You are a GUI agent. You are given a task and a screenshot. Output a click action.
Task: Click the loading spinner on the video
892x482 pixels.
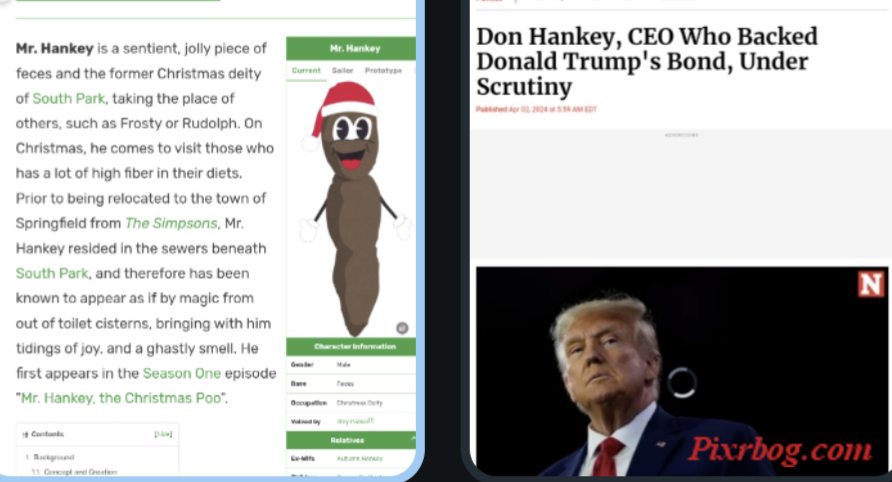(x=681, y=382)
